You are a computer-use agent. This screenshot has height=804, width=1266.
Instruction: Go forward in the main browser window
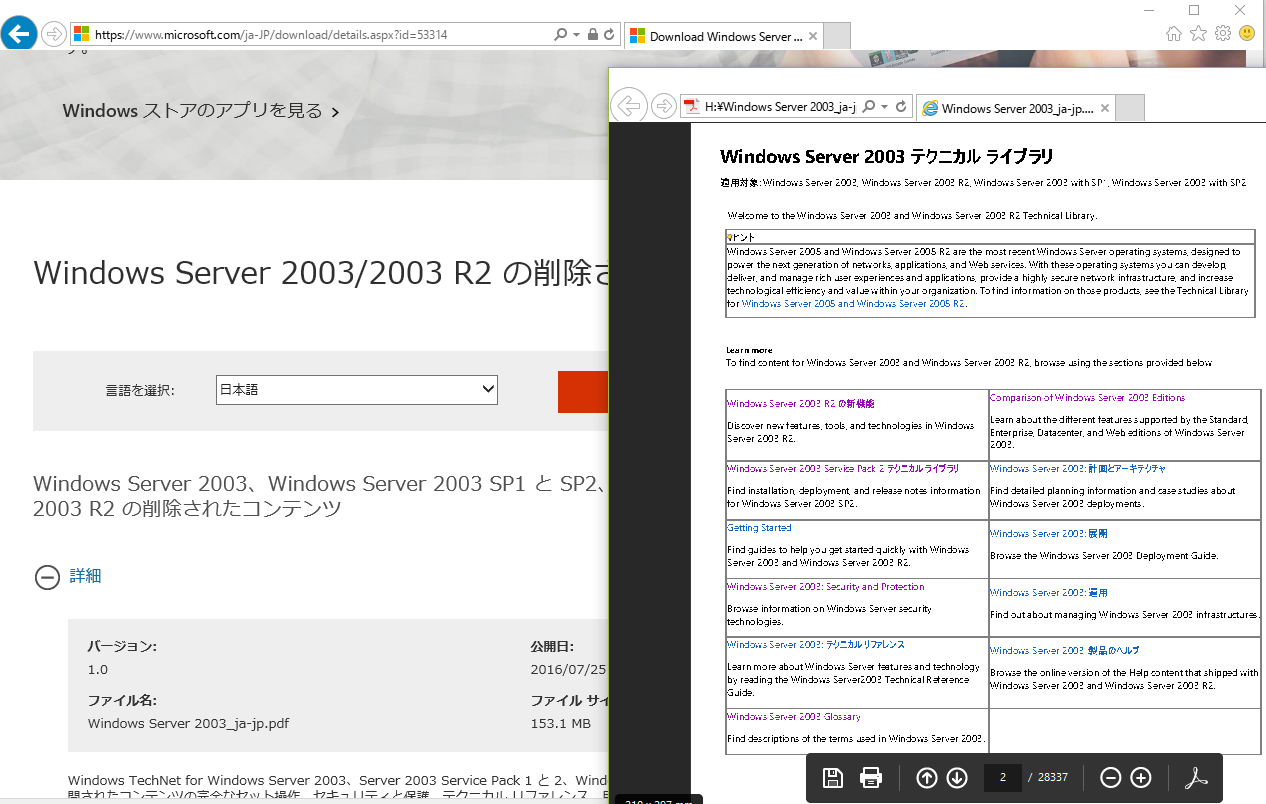click(54, 34)
